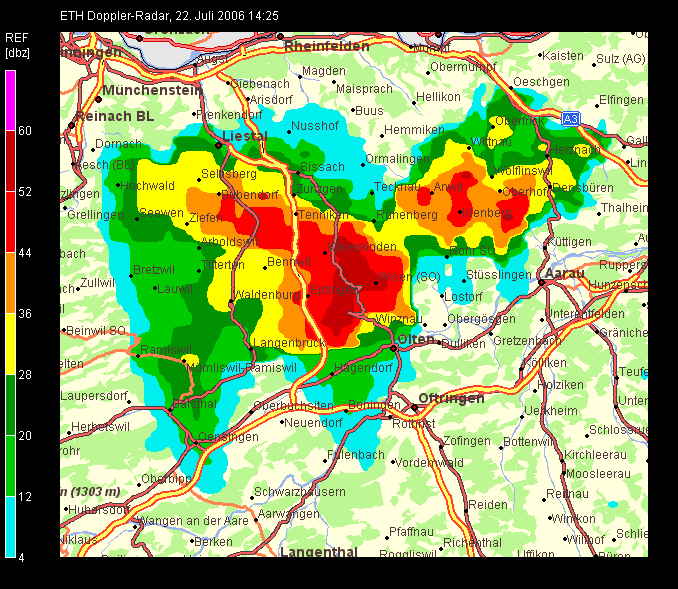This screenshot has width=678, height=589.
Task: Click the Bretzwil label
Action: [154, 270]
